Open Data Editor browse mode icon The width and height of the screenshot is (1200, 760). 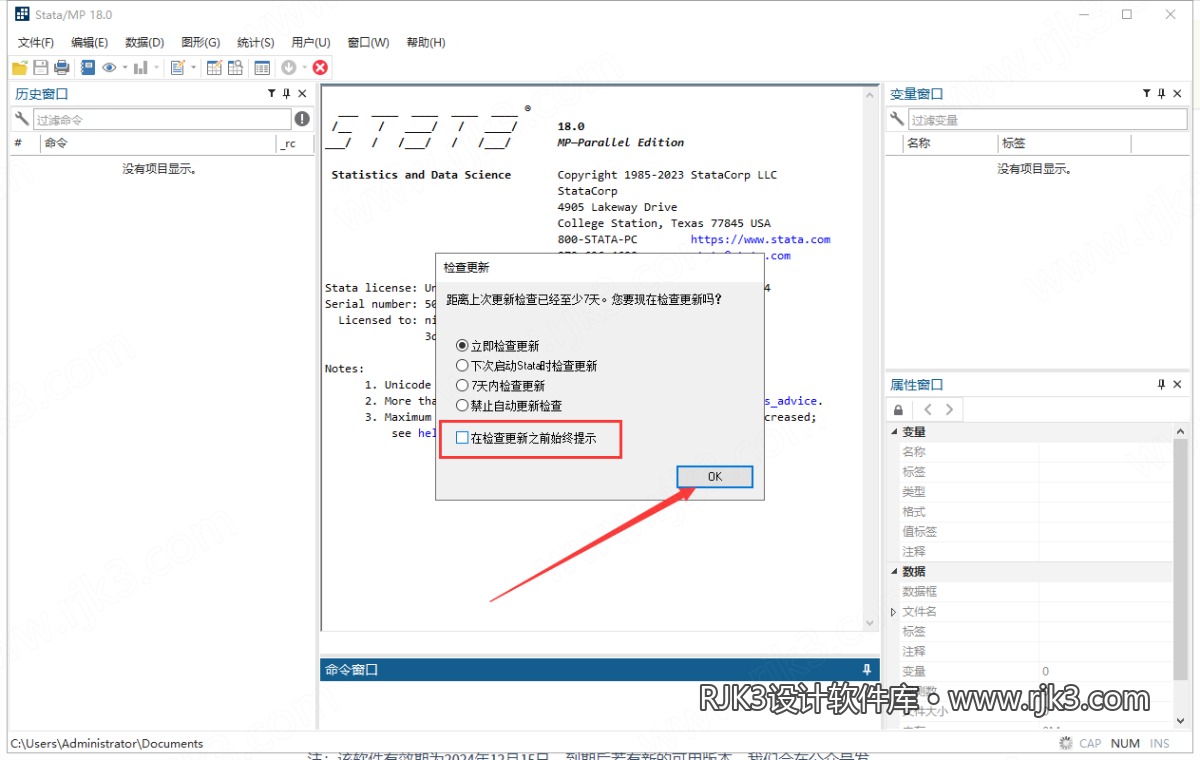(x=236, y=68)
